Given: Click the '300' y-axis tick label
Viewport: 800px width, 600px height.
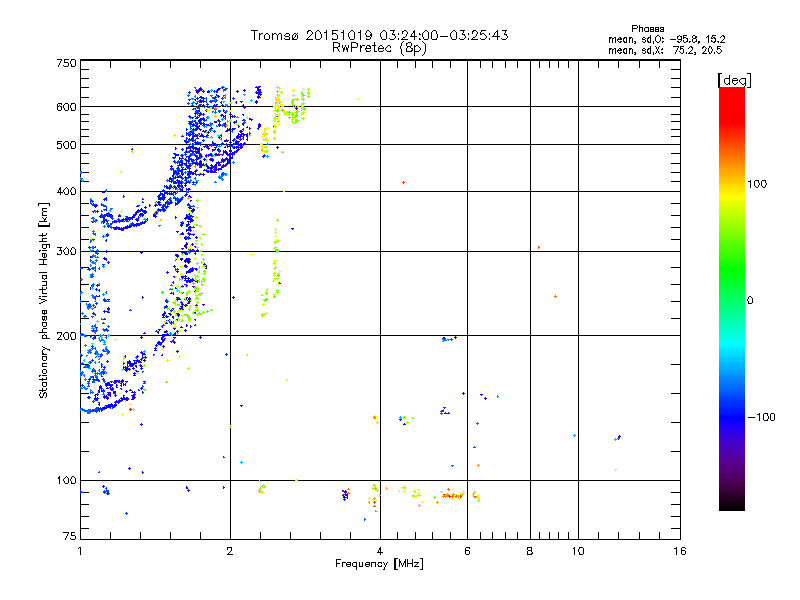Looking at the screenshot, I should 66,251.
